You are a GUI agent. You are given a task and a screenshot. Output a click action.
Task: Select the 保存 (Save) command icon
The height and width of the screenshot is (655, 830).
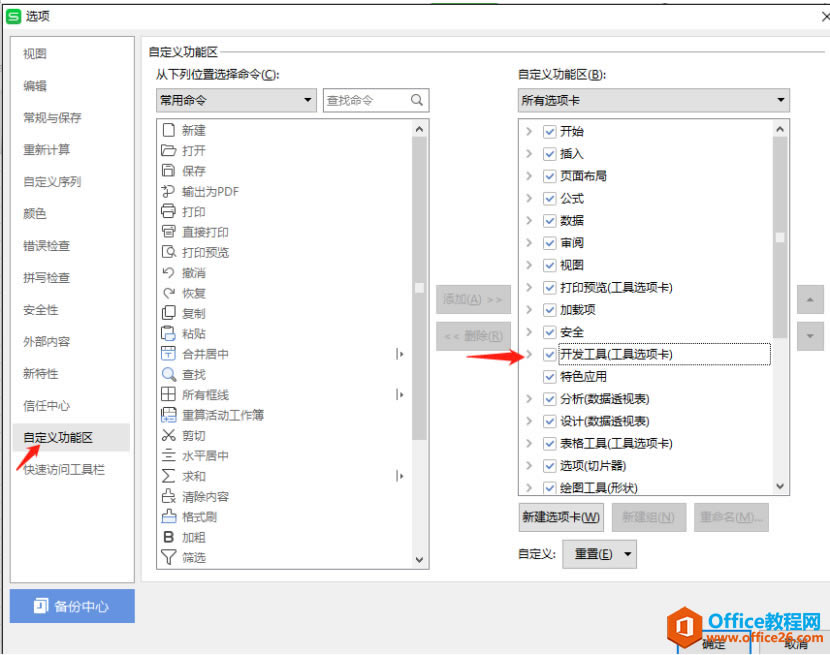tap(168, 171)
